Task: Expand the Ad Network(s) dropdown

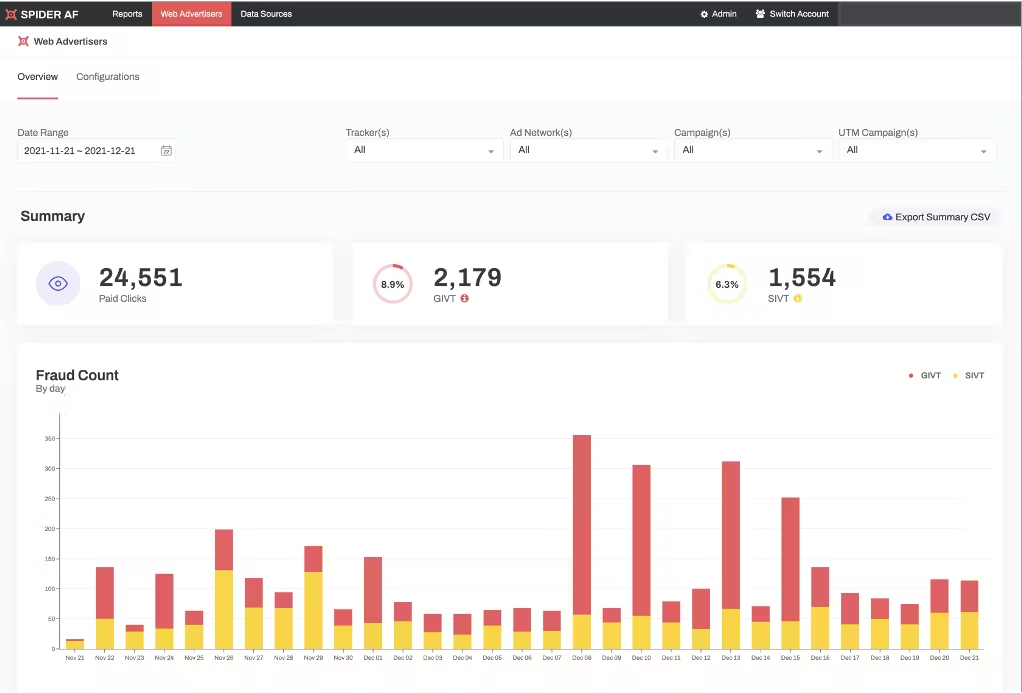Action: pyautogui.click(x=588, y=151)
